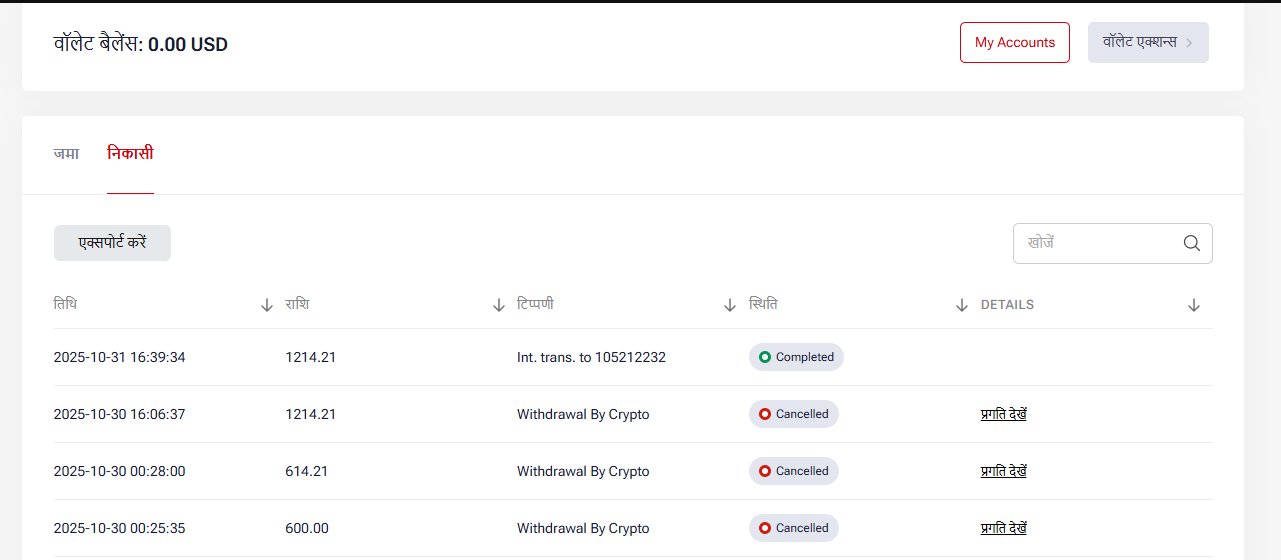Viewport: 1281px width, 560px height.
Task: Click Cancelled badge for 614.21 withdrawal
Action: (793, 471)
